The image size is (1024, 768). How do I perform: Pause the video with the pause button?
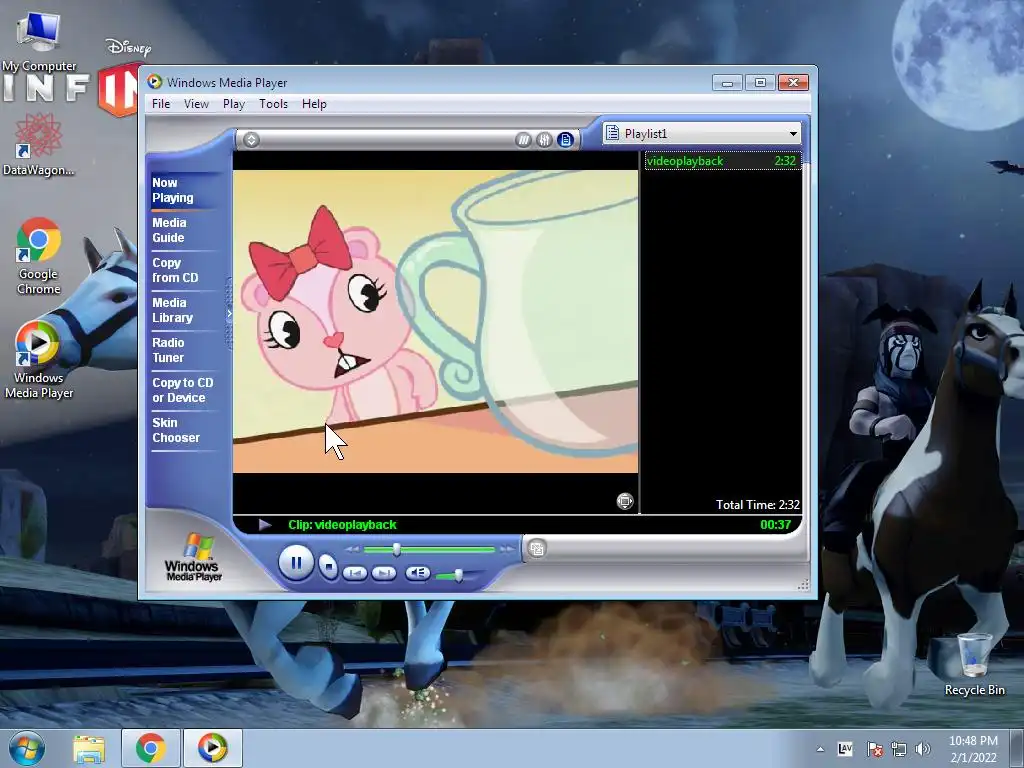pos(296,562)
